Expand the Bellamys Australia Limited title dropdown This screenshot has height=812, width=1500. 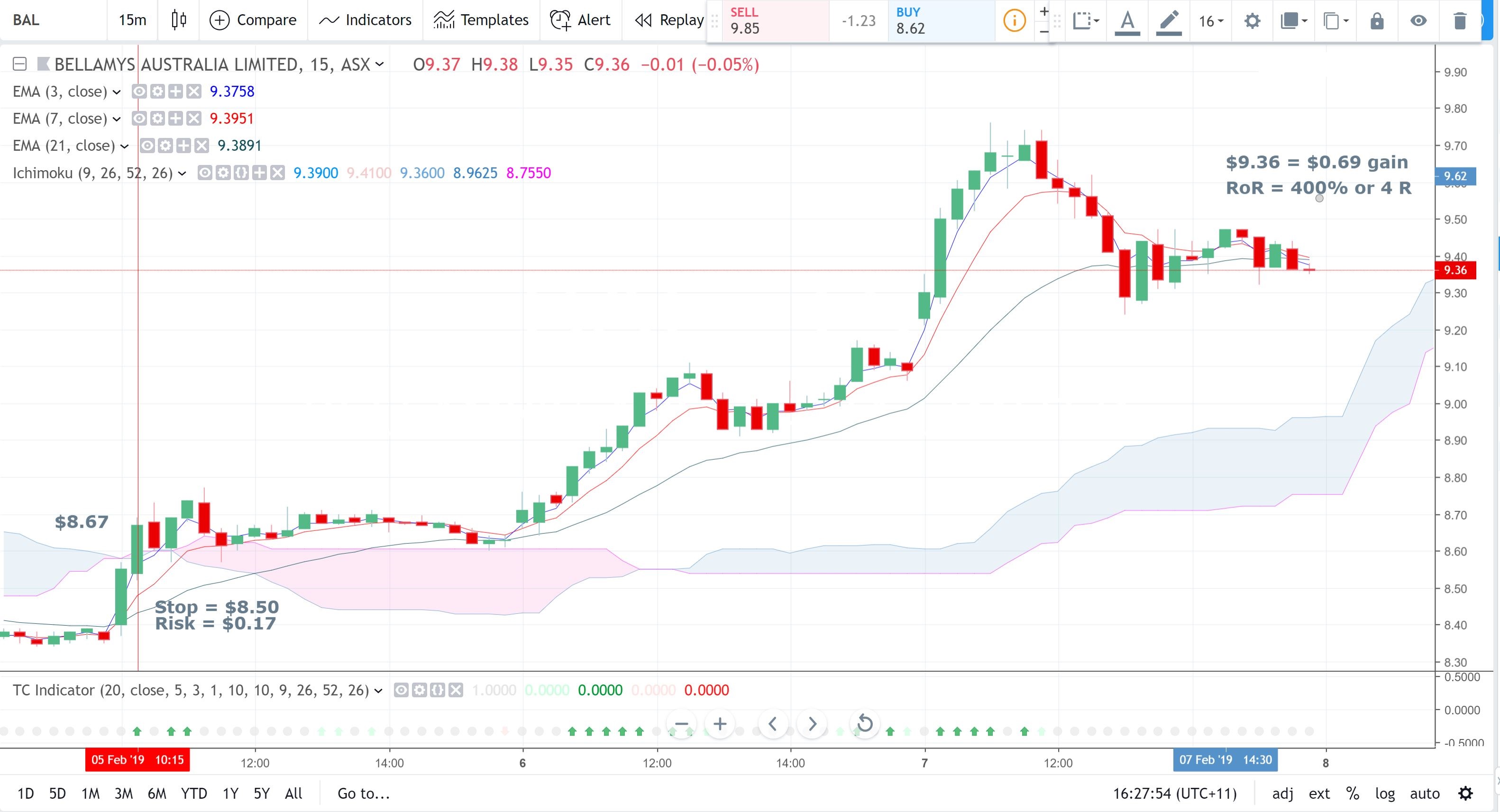tap(380, 64)
